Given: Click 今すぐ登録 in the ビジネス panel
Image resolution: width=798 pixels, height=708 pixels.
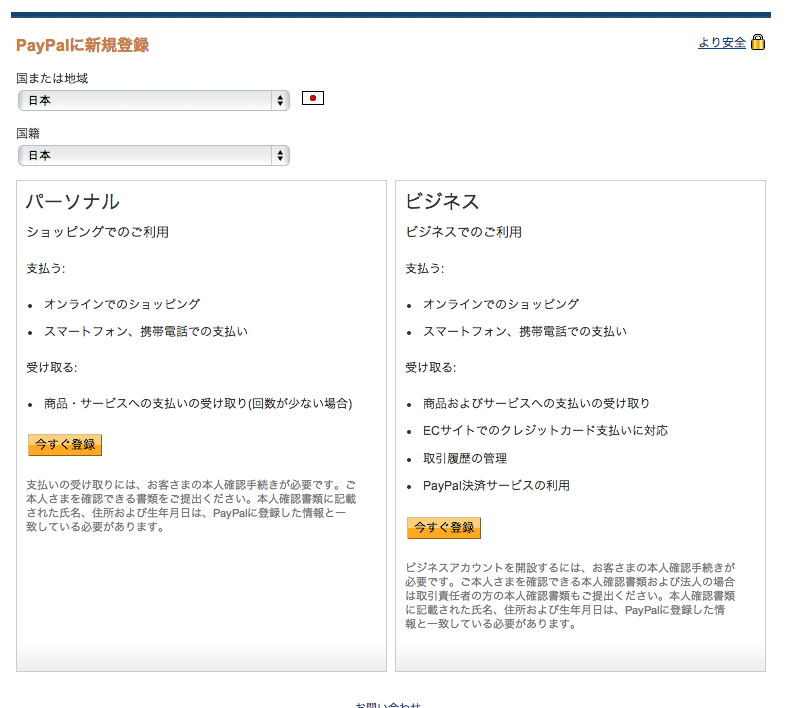Looking at the screenshot, I should [x=444, y=528].
